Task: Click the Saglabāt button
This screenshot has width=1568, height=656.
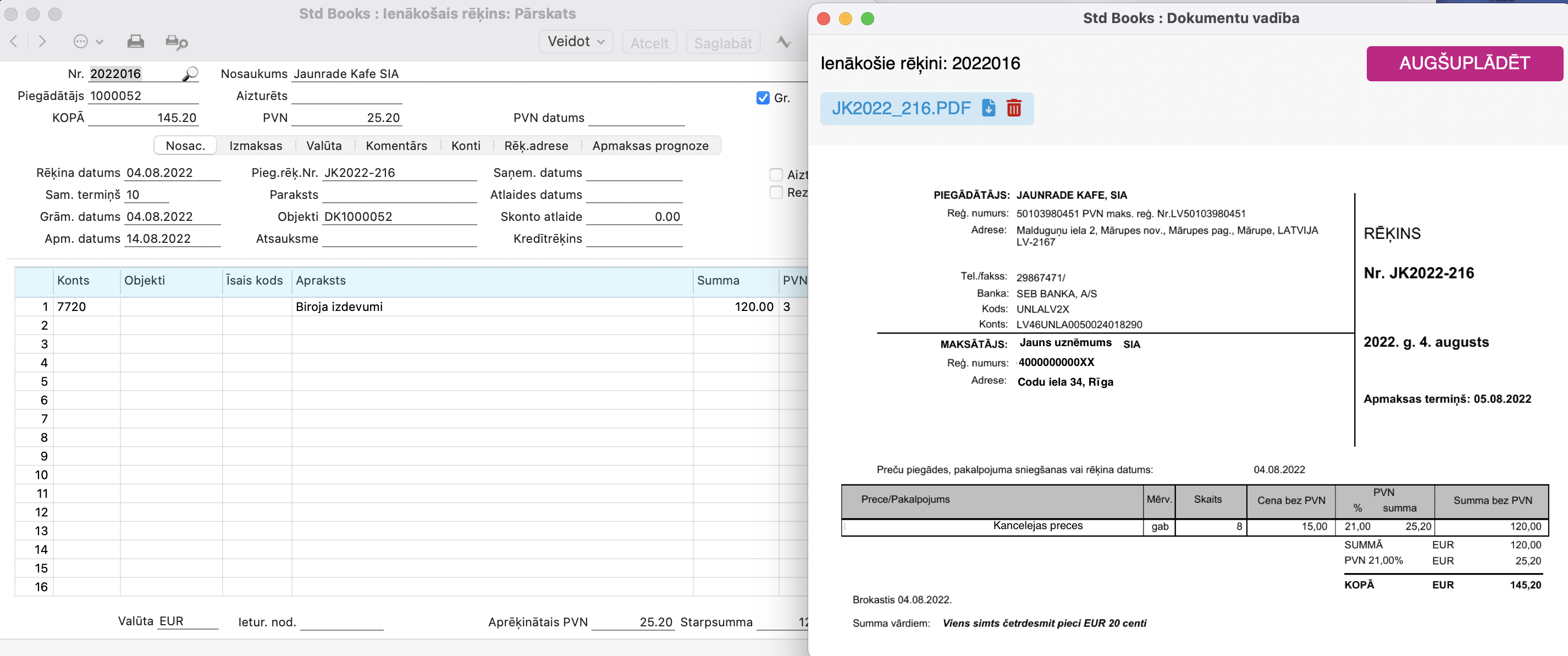Action: pyautogui.click(x=722, y=43)
